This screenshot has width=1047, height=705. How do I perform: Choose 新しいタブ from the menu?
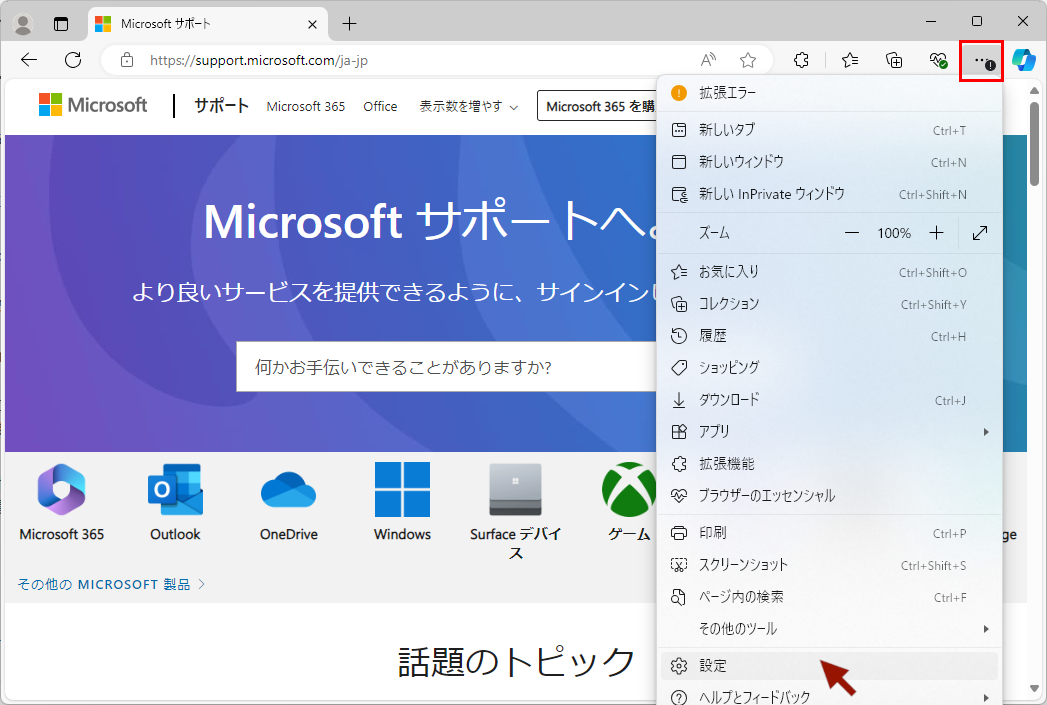click(829, 130)
